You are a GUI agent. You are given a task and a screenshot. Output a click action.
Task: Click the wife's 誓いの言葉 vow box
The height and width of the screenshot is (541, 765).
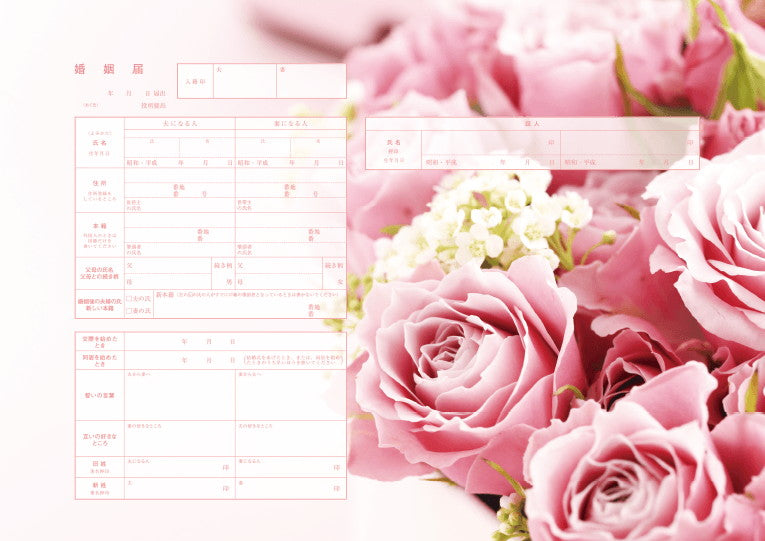(x=291, y=397)
